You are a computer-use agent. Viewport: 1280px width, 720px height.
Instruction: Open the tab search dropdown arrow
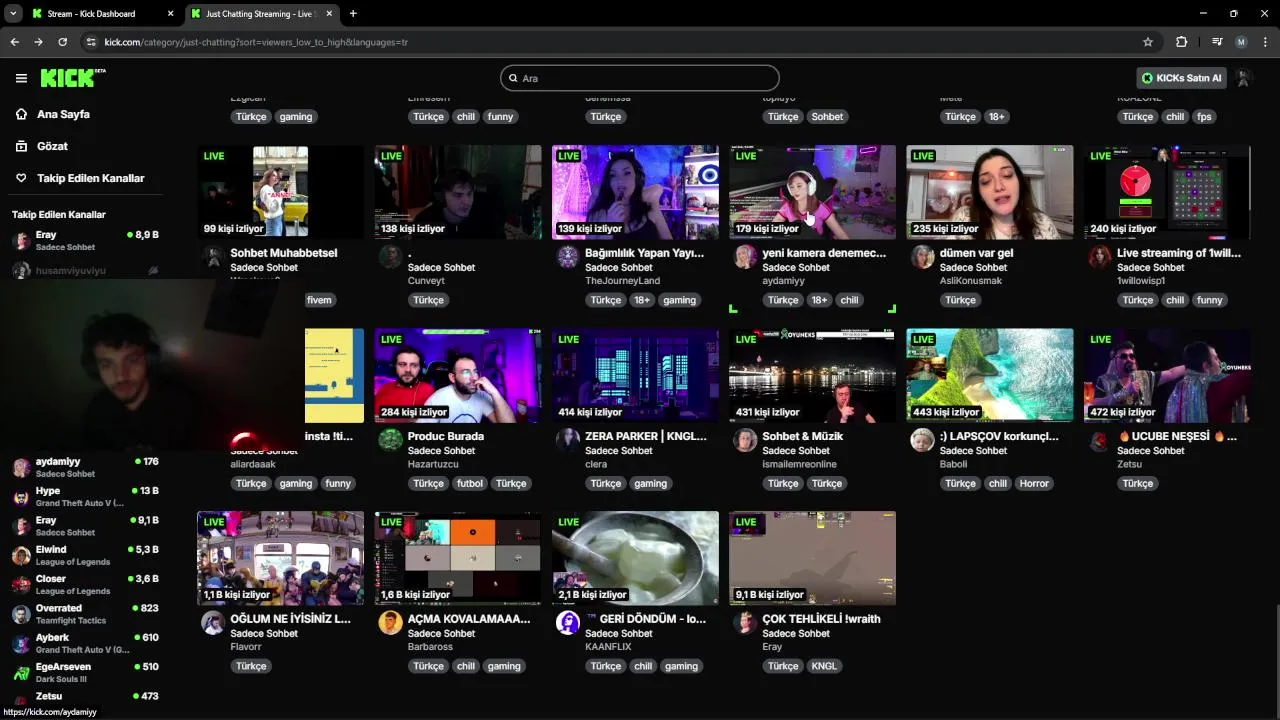tap(13, 14)
